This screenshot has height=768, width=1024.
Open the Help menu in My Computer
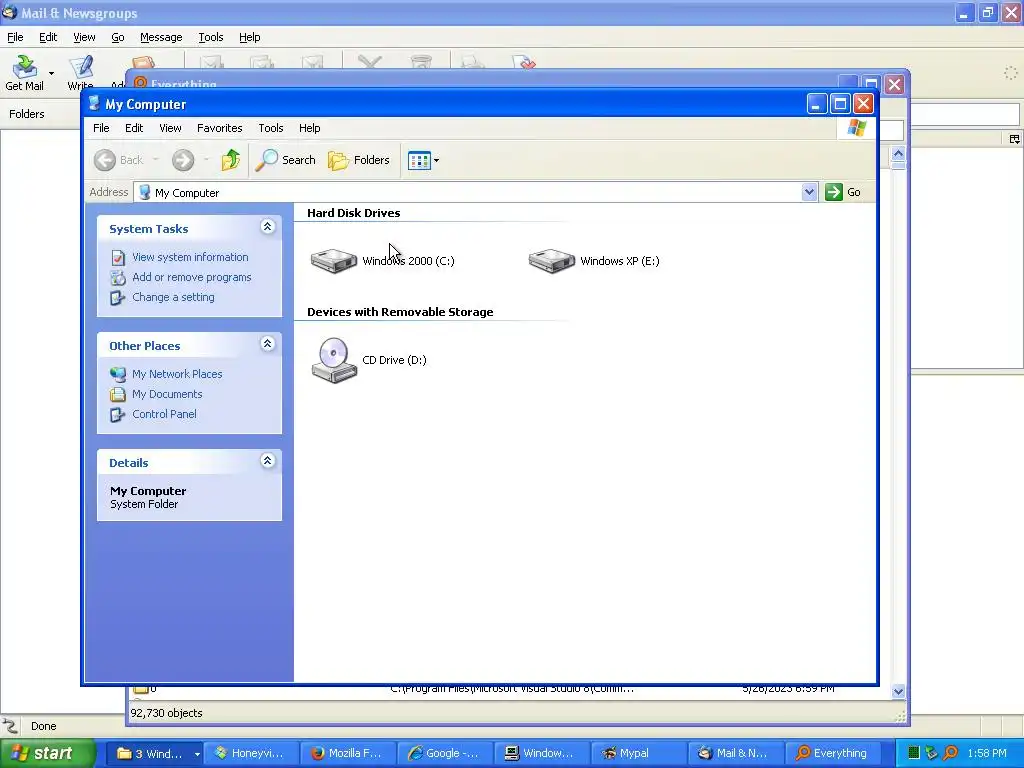pos(310,128)
